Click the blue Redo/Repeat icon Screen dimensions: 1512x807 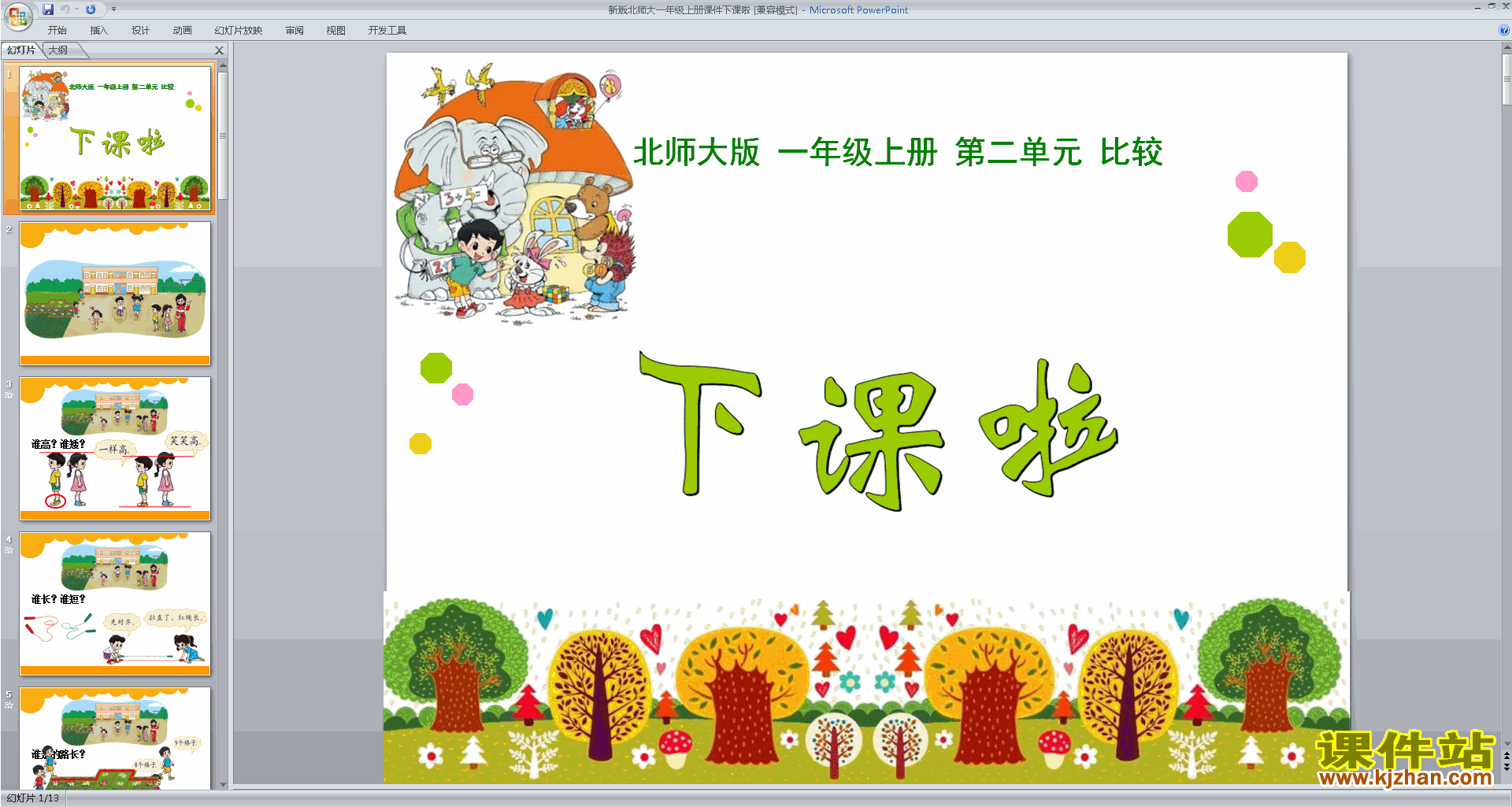tap(91, 9)
